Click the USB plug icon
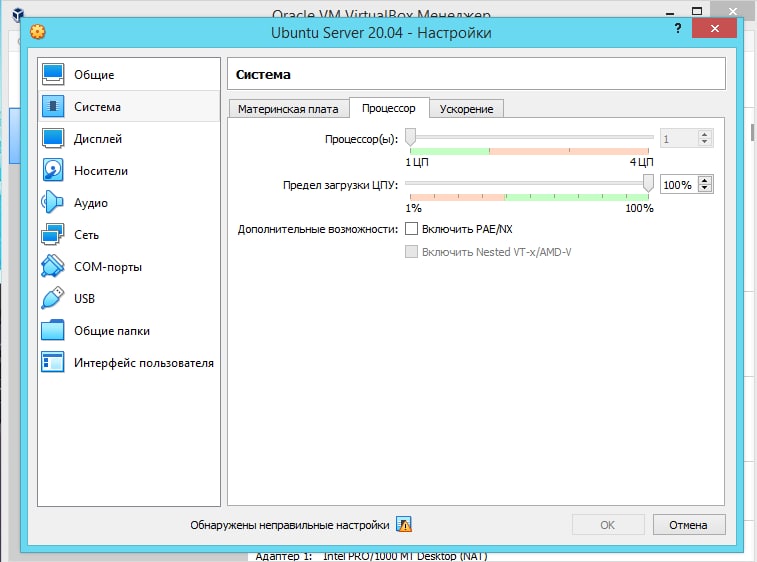The height and width of the screenshot is (562, 757). (x=53, y=298)
